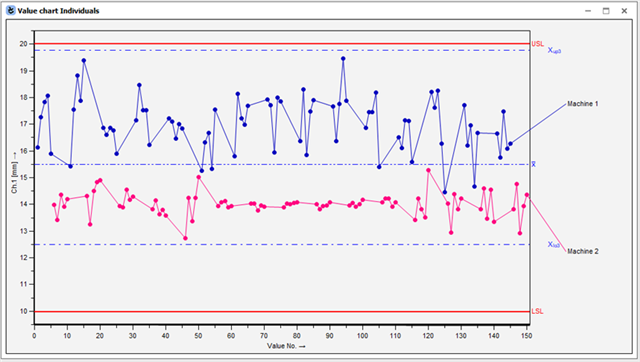640x362 pixels.
Task: Close the Value chart Individuals window
Action: pos(624,11)
